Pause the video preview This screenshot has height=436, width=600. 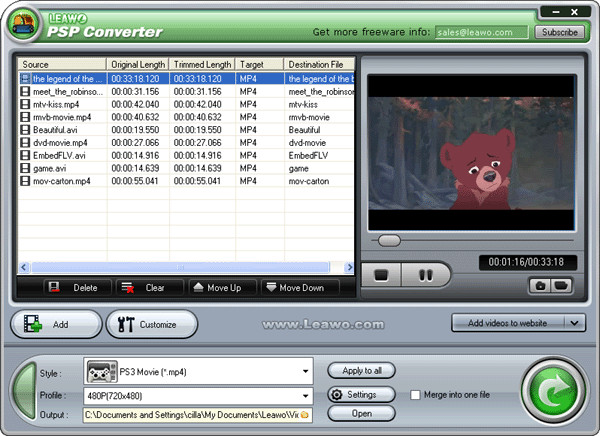426,274
